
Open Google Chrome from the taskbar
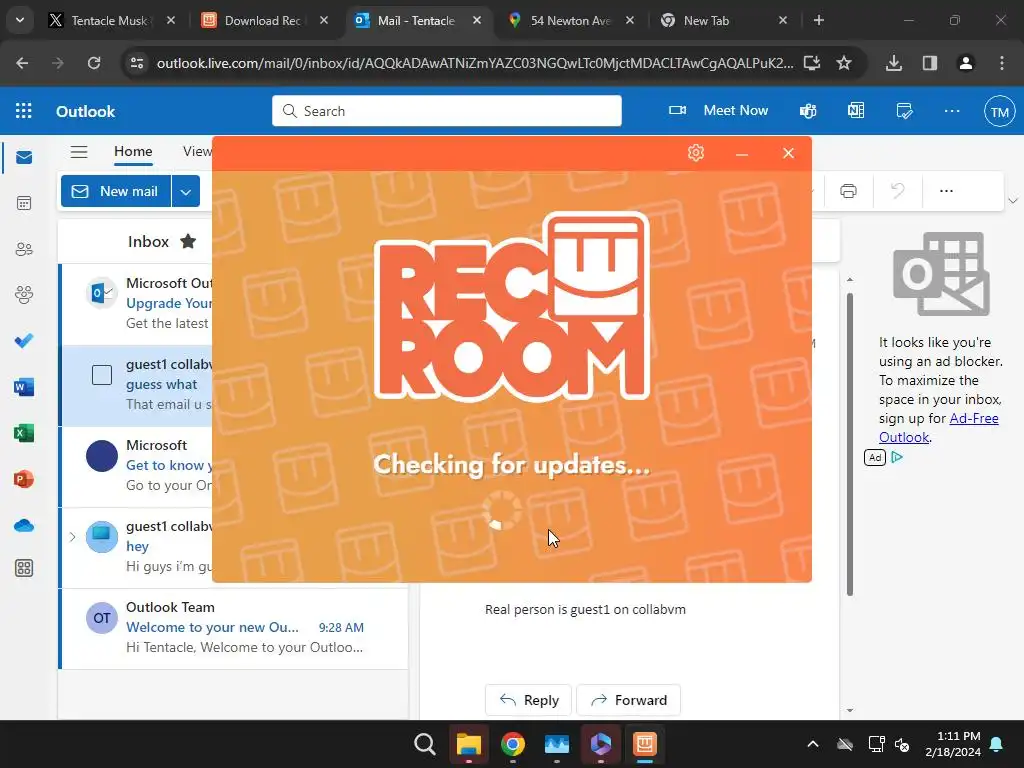click(513, 744)
